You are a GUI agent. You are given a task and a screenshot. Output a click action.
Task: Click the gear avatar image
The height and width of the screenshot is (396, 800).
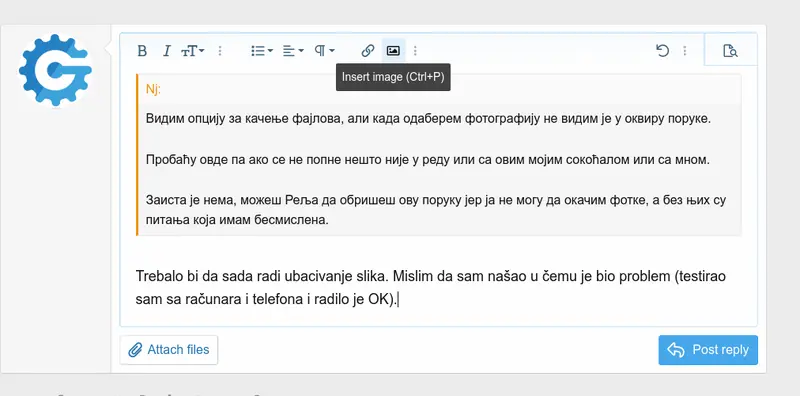56,70
